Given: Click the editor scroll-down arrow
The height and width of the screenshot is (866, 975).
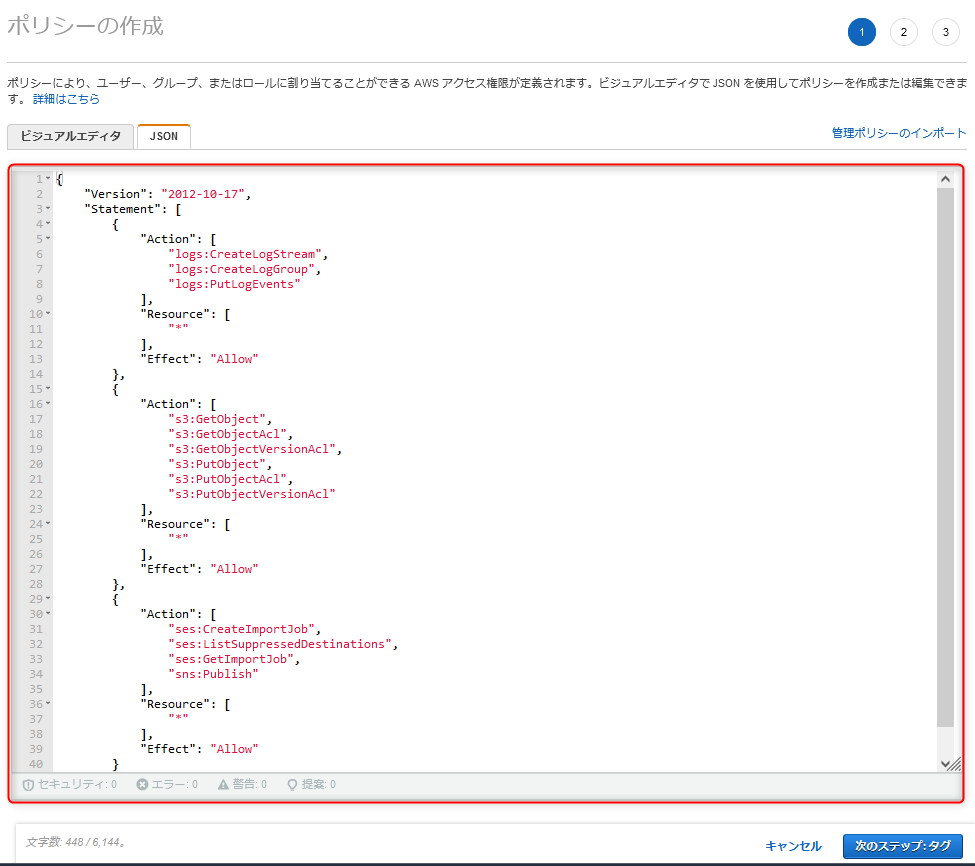Looking at the screenshot, I should point(945,763).
